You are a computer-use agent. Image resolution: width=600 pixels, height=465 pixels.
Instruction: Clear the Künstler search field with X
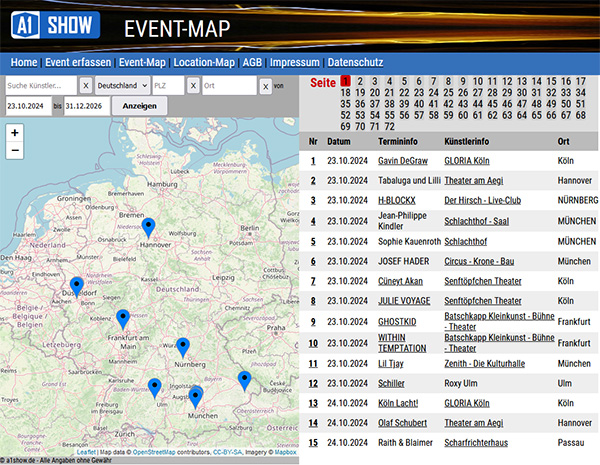(x=86, y=86)
